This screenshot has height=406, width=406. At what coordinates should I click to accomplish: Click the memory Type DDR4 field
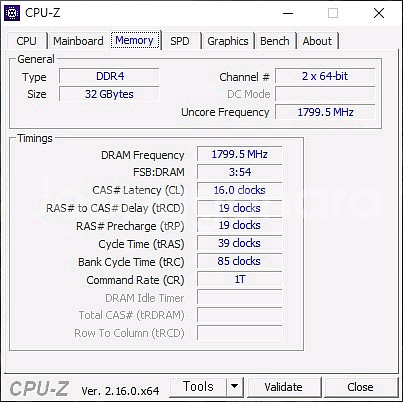pos(109,76)
